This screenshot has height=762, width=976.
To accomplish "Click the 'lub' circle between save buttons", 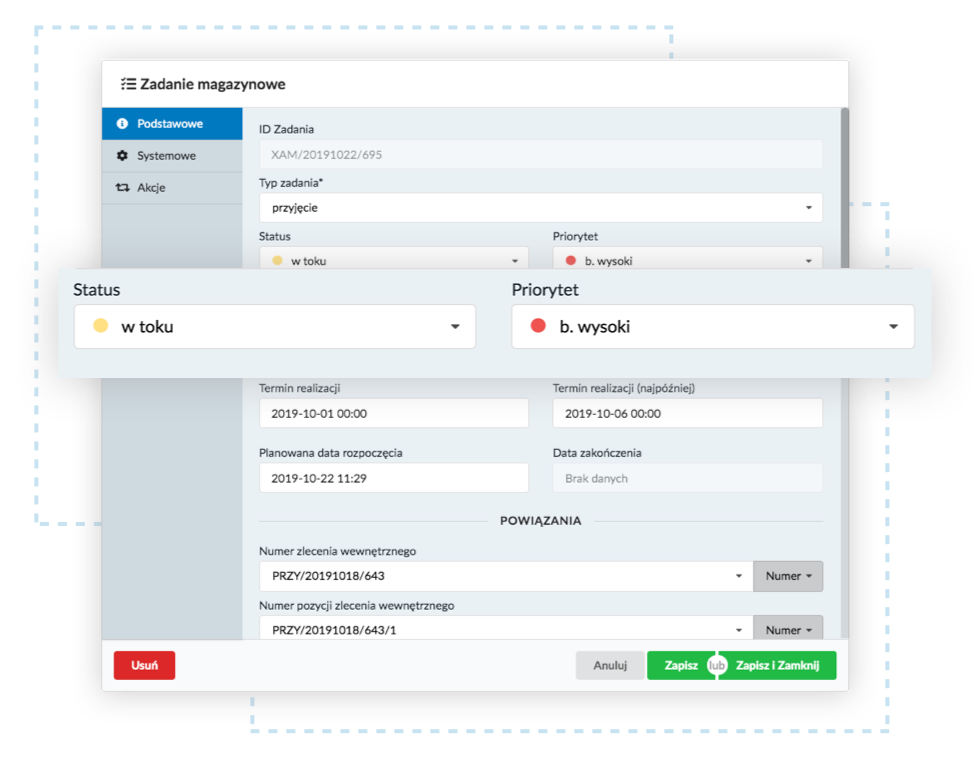I will [717, 666].
